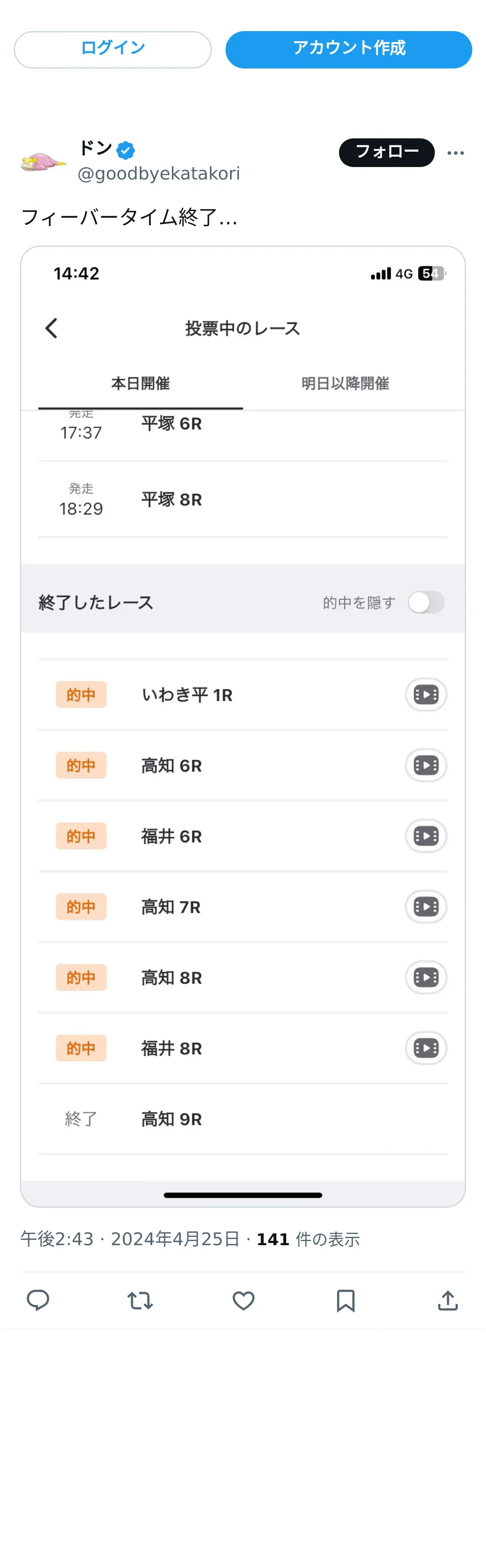Play the 高知 7R race video
Image resolution: width=486 pixels, height=1568 pixels.
426,906
